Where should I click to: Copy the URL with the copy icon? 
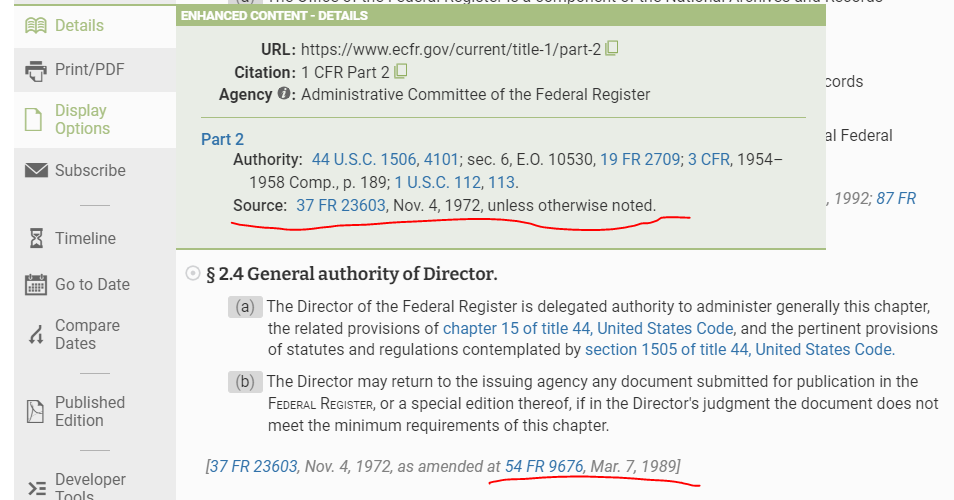(612, 48)
